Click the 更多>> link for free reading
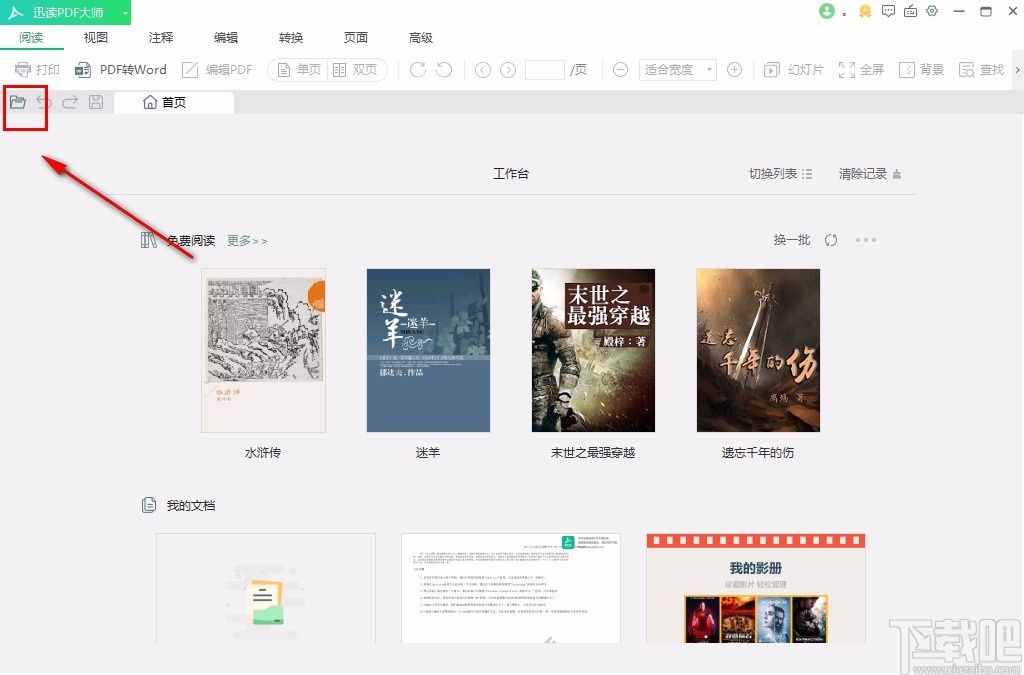Screen dimensions: 1024x675 [x=246, y=240]
